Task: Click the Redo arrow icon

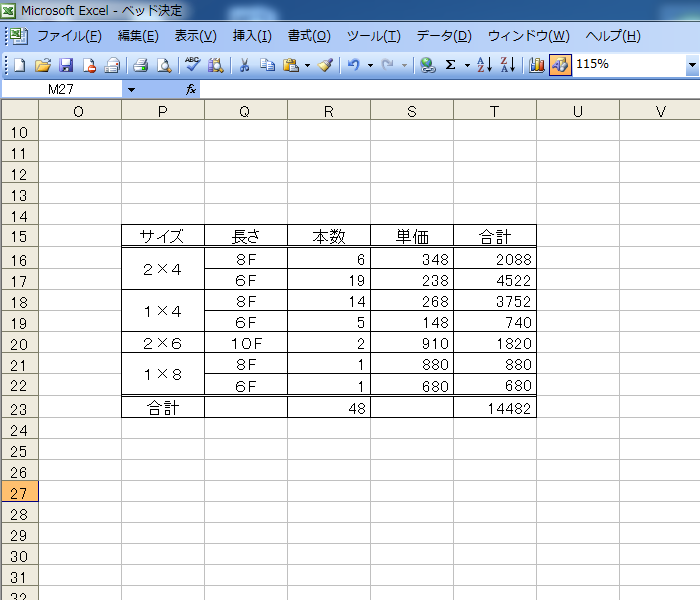Action: (x=388, y=65)
